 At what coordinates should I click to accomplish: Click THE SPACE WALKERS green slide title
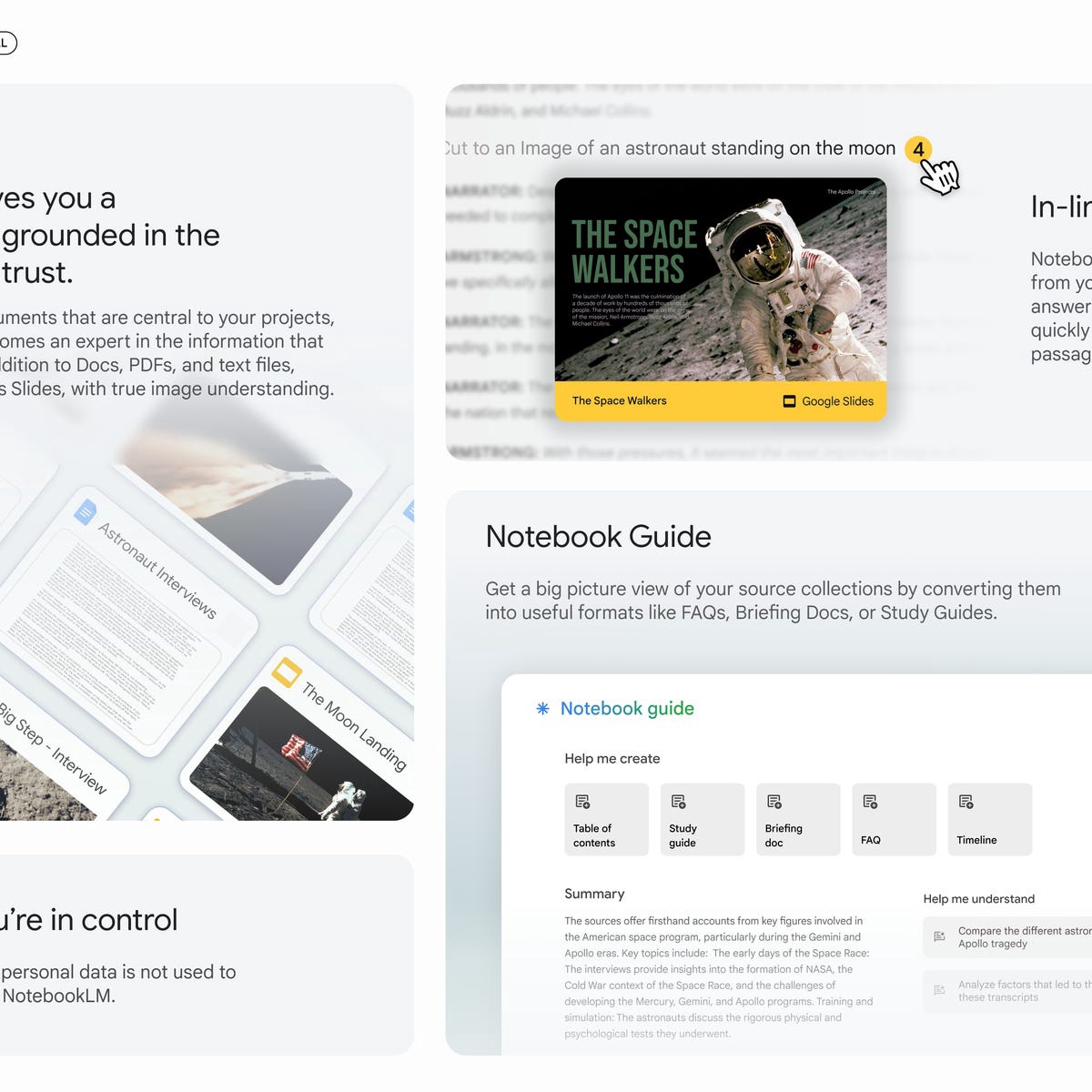[633, 251]
